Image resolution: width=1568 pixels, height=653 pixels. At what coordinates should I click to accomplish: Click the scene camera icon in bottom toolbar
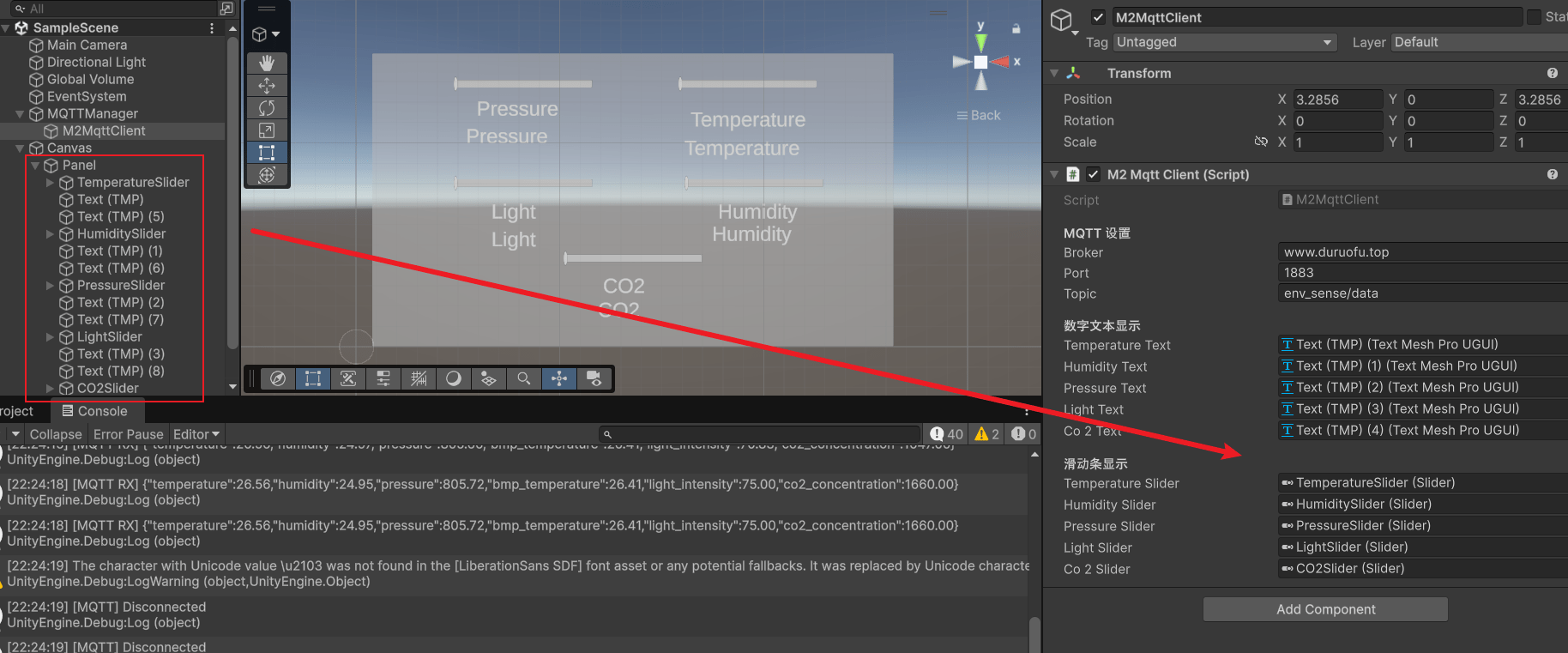594,378
